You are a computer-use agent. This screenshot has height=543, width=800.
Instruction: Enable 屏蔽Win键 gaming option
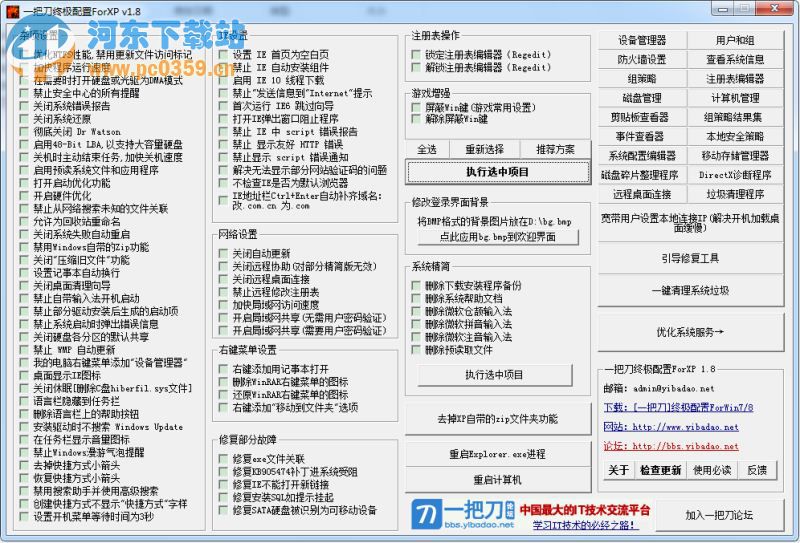point(416,107)
